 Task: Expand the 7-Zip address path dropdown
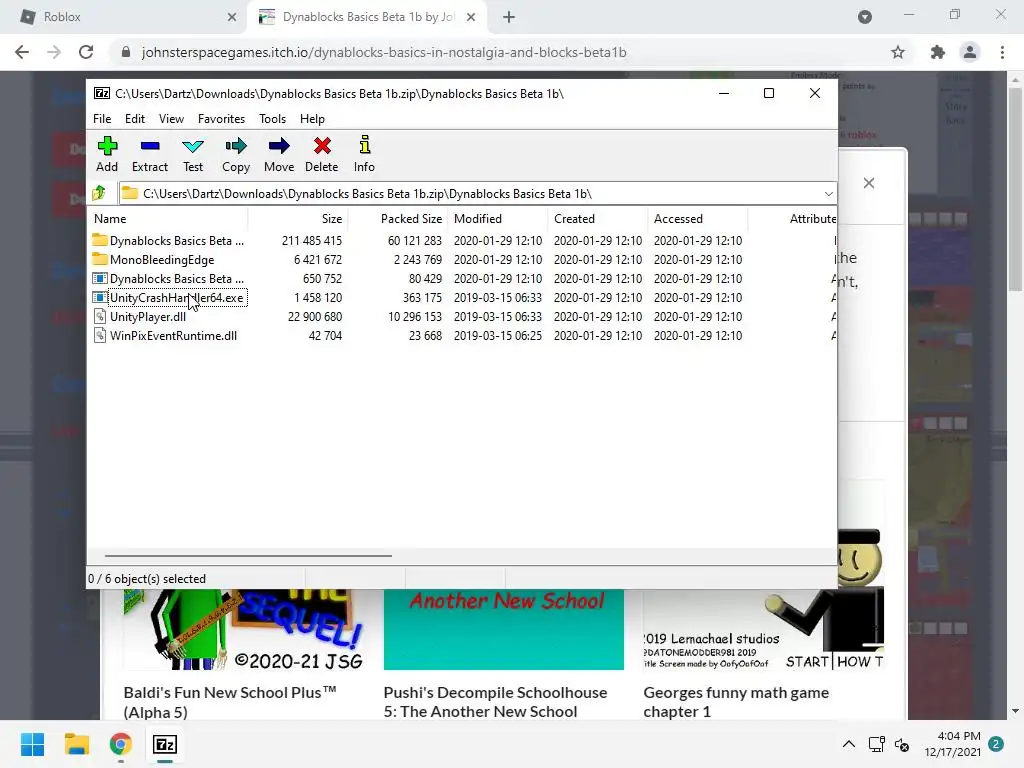pos(828,194)
